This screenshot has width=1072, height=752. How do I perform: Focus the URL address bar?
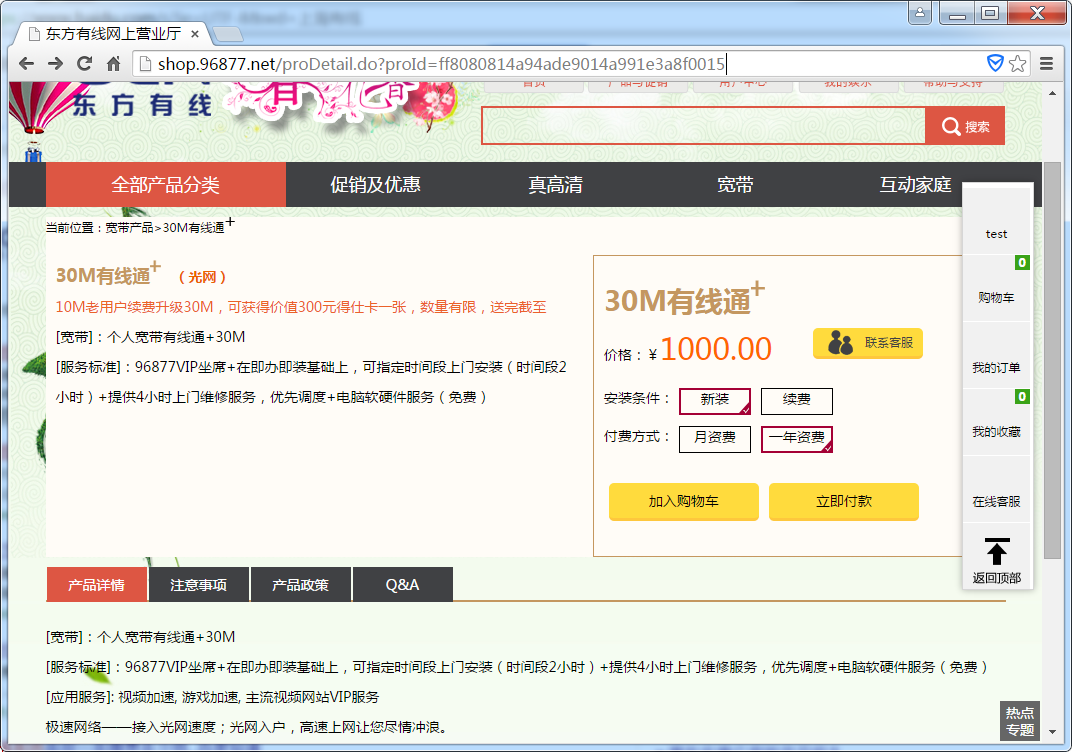(559, 64)
